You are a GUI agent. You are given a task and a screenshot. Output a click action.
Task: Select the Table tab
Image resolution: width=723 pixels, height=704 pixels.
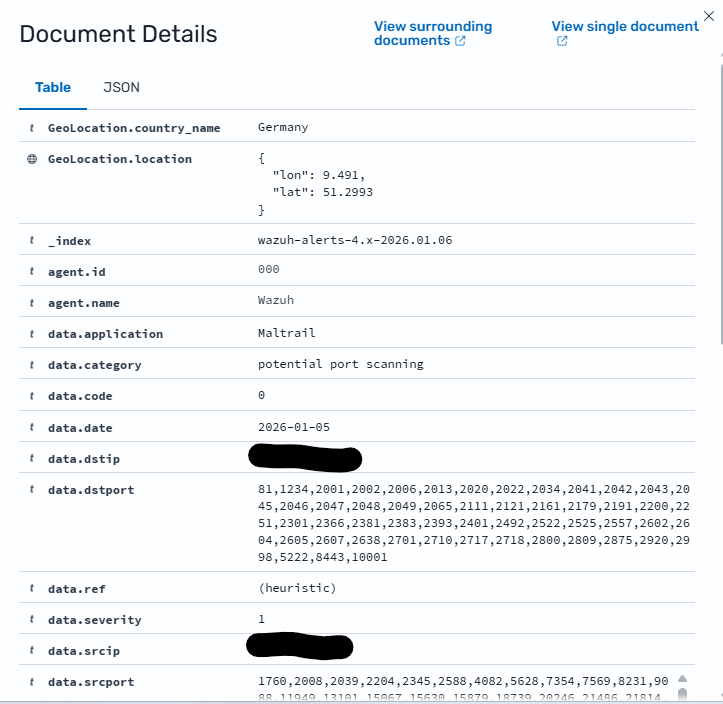53,87
